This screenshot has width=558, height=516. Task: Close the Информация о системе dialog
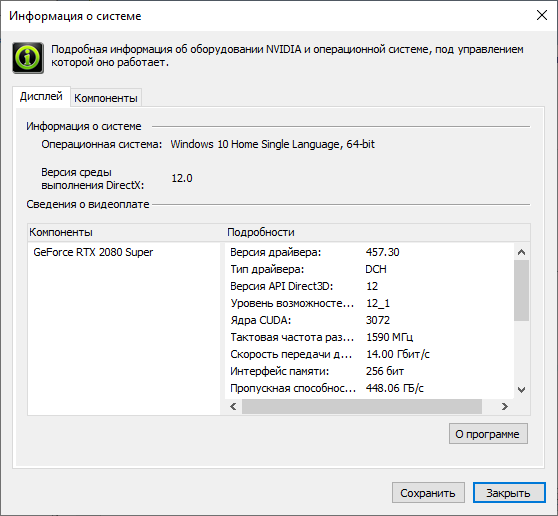pos(542,15)
